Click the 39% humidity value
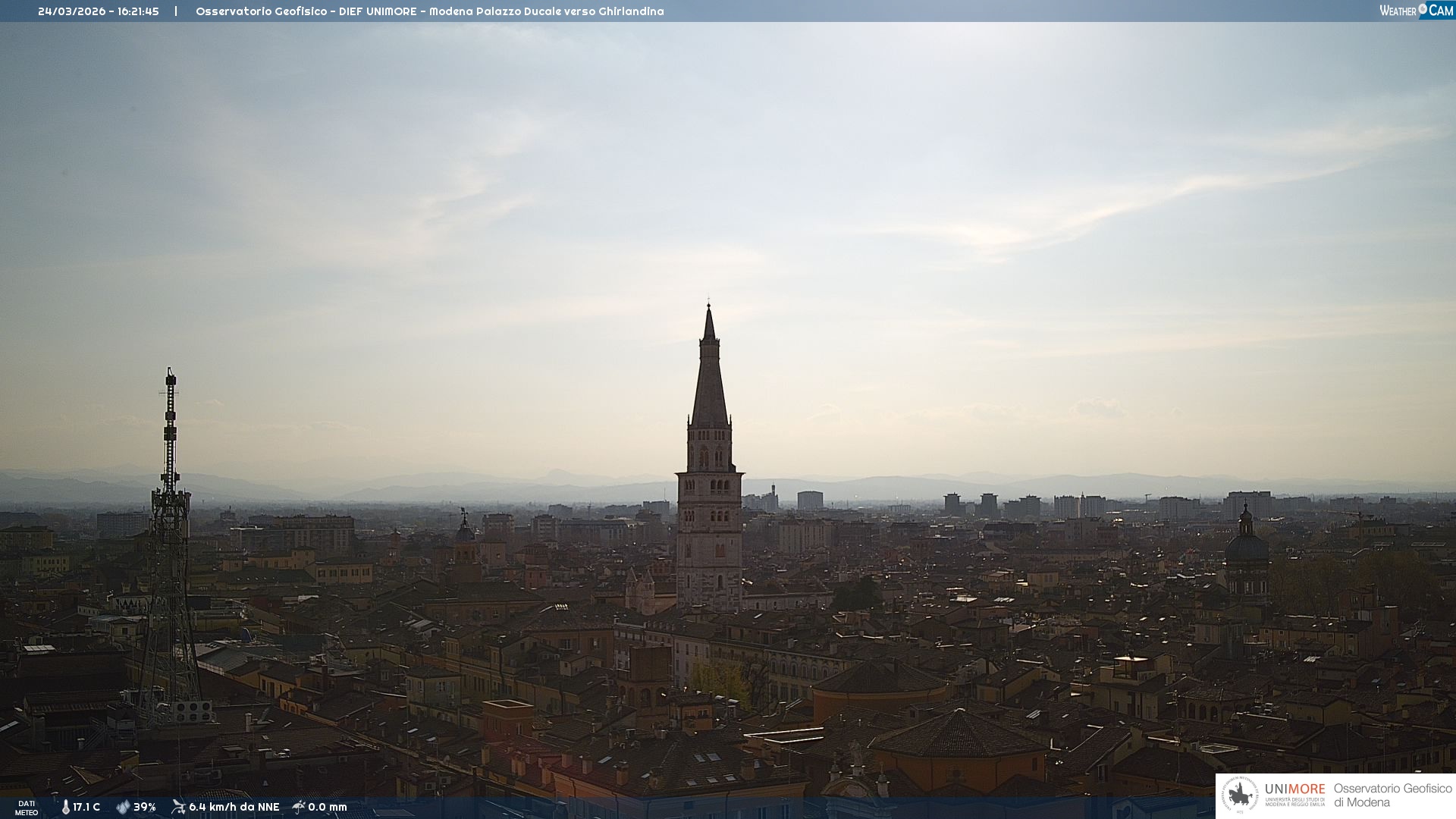 click(x=145, y=807)
